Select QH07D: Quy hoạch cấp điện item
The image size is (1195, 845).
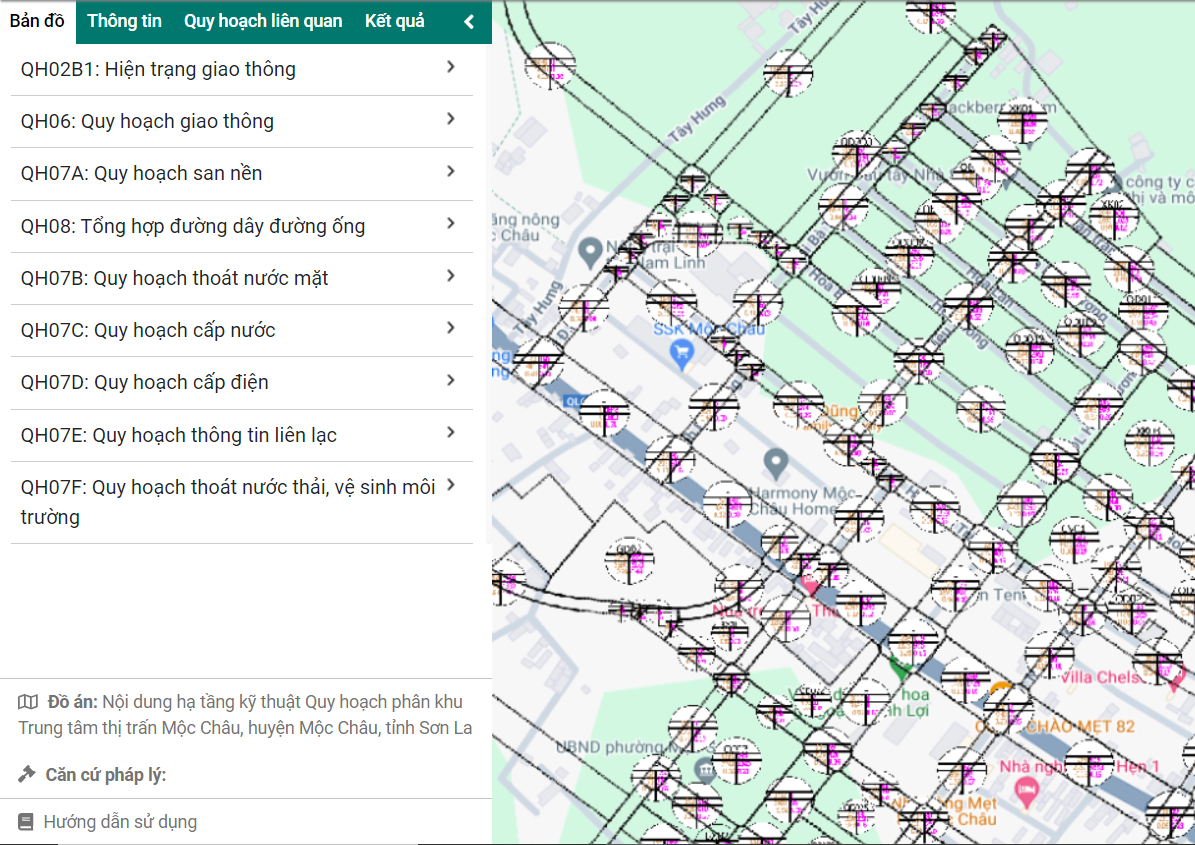tap(145, 382)
